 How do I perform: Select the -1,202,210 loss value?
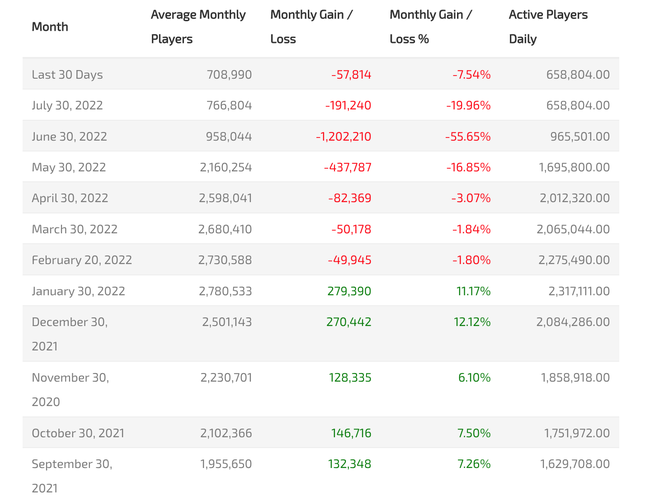(x=343, y=137)
